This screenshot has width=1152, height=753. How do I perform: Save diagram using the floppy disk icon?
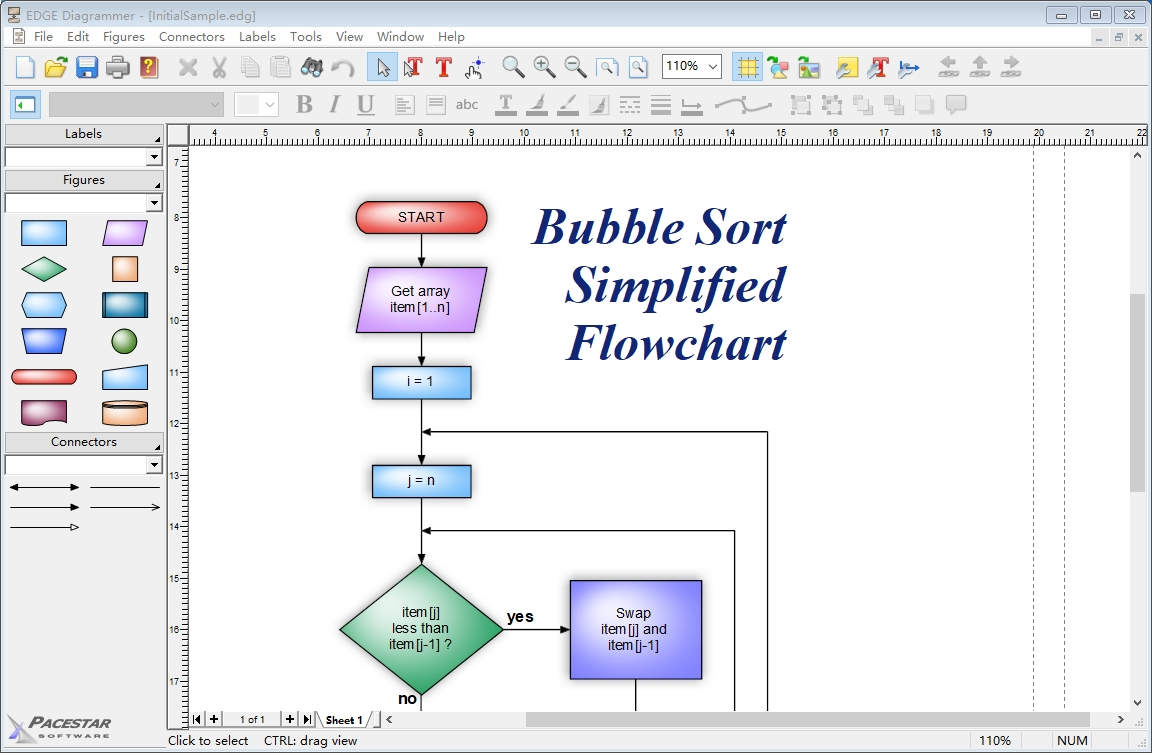[x=87, y=68]
